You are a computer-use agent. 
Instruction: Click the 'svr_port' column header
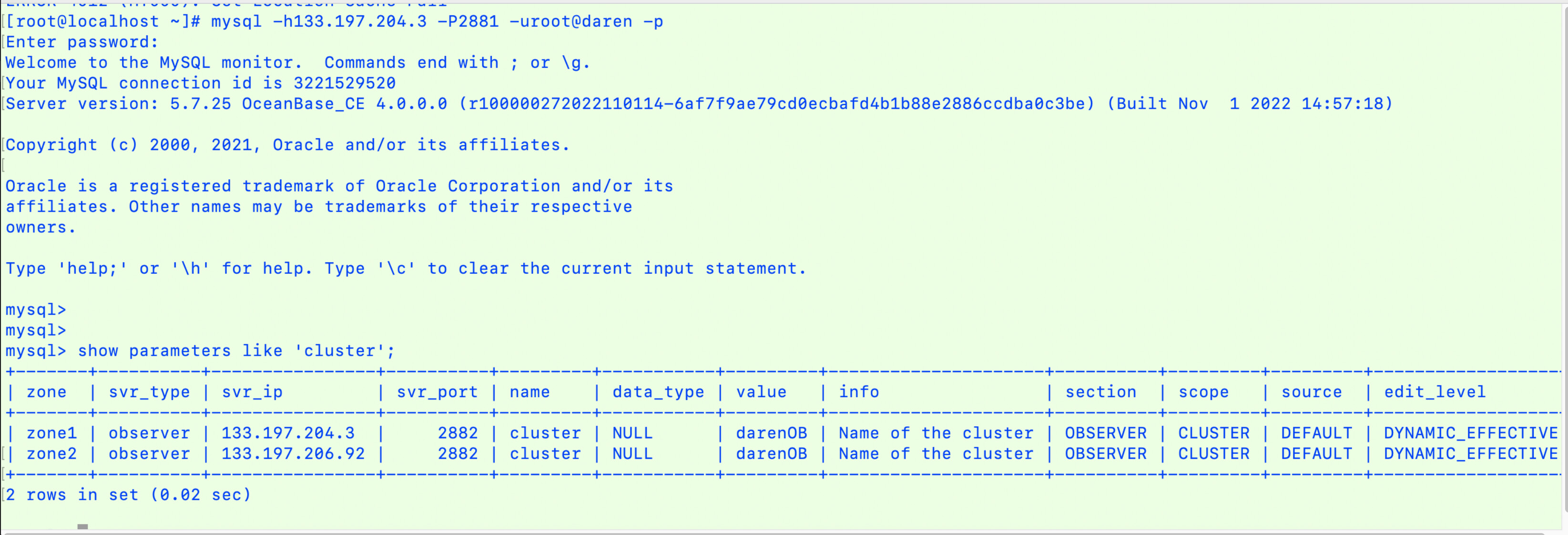tap(437, 392)
